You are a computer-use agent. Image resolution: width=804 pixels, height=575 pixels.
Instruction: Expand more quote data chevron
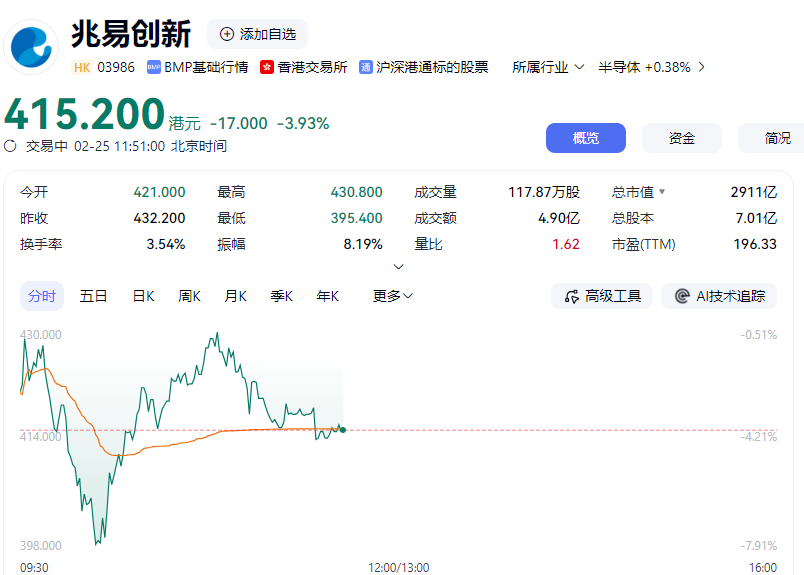(398, 267)
